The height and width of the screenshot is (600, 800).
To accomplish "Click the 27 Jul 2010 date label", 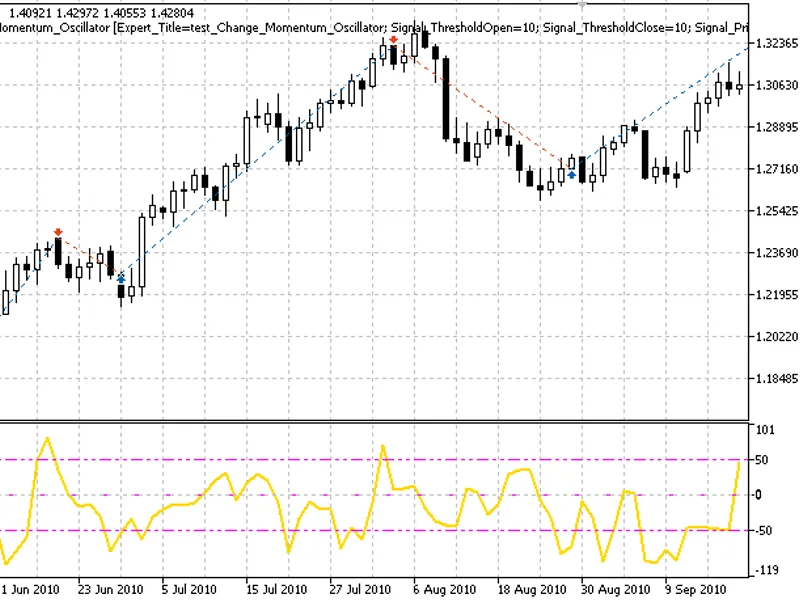I will 360,589.
